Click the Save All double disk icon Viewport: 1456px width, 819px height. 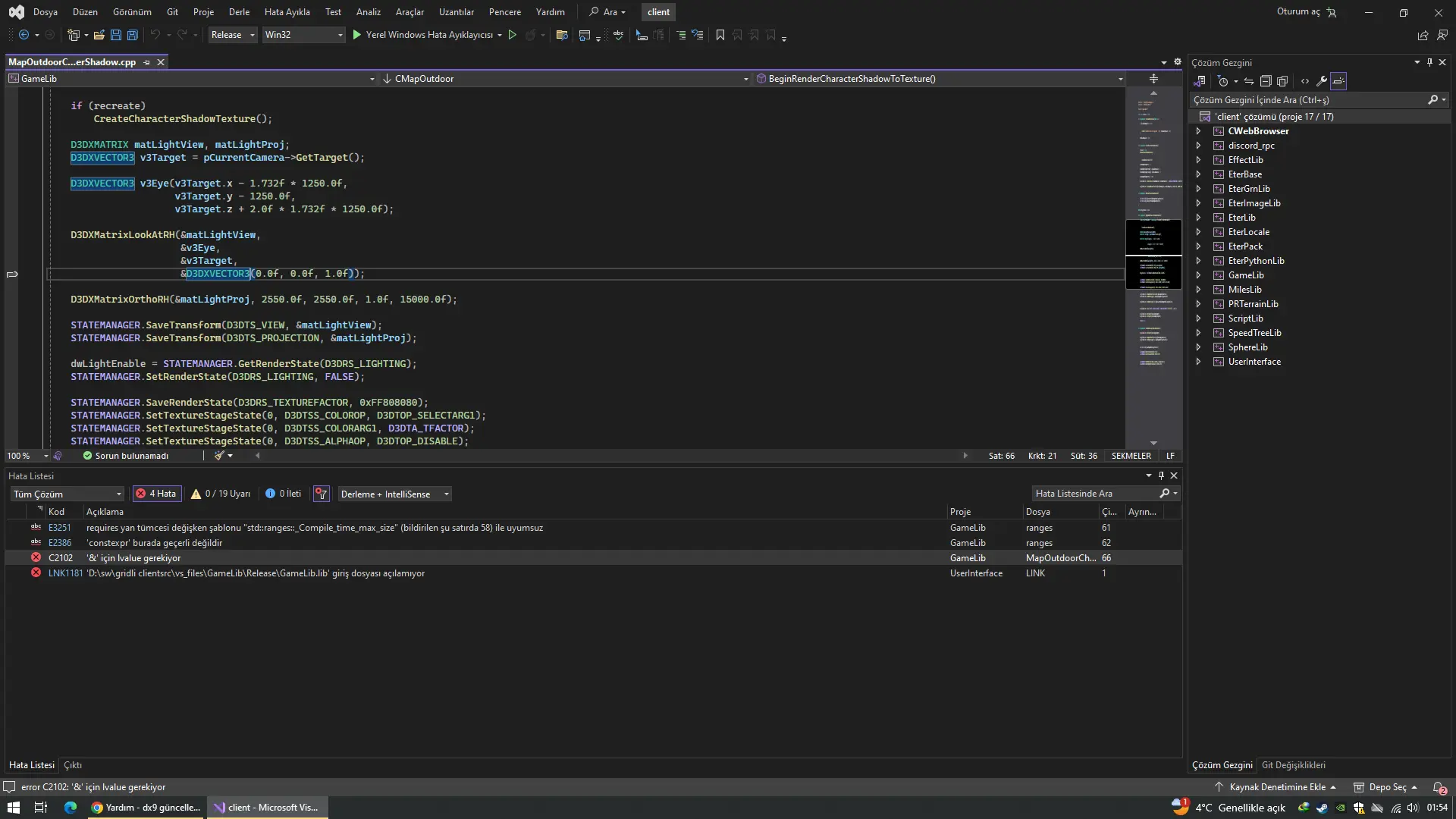click(133, 35)
